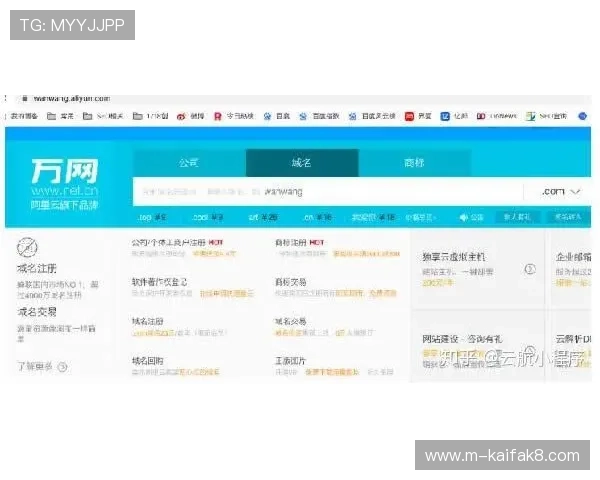
Task: Open the 百度指数 bookmark
Action: pyautogui.click(x=319, y=116)
